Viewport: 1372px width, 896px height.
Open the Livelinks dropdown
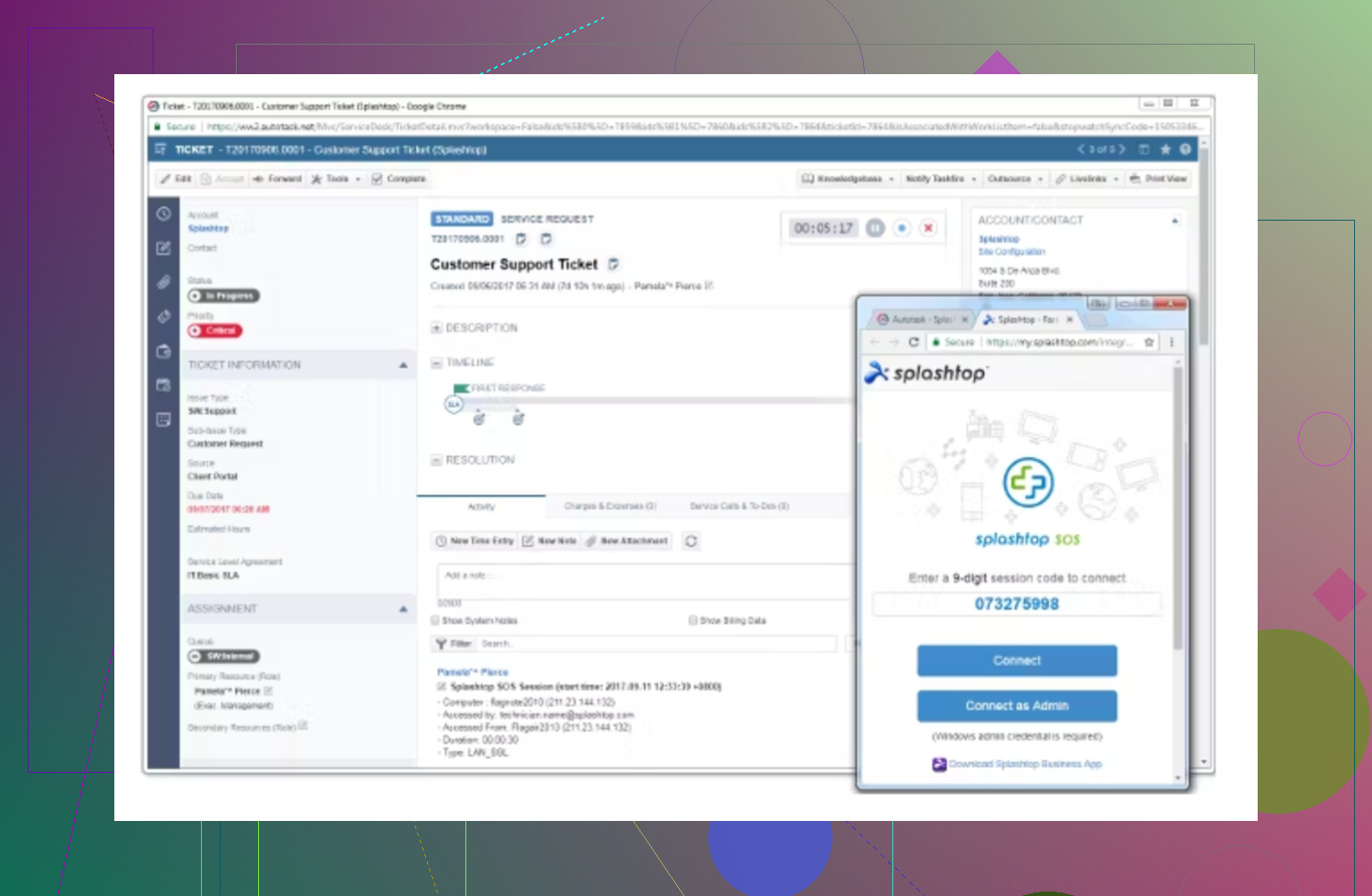tap(1086, 179)
